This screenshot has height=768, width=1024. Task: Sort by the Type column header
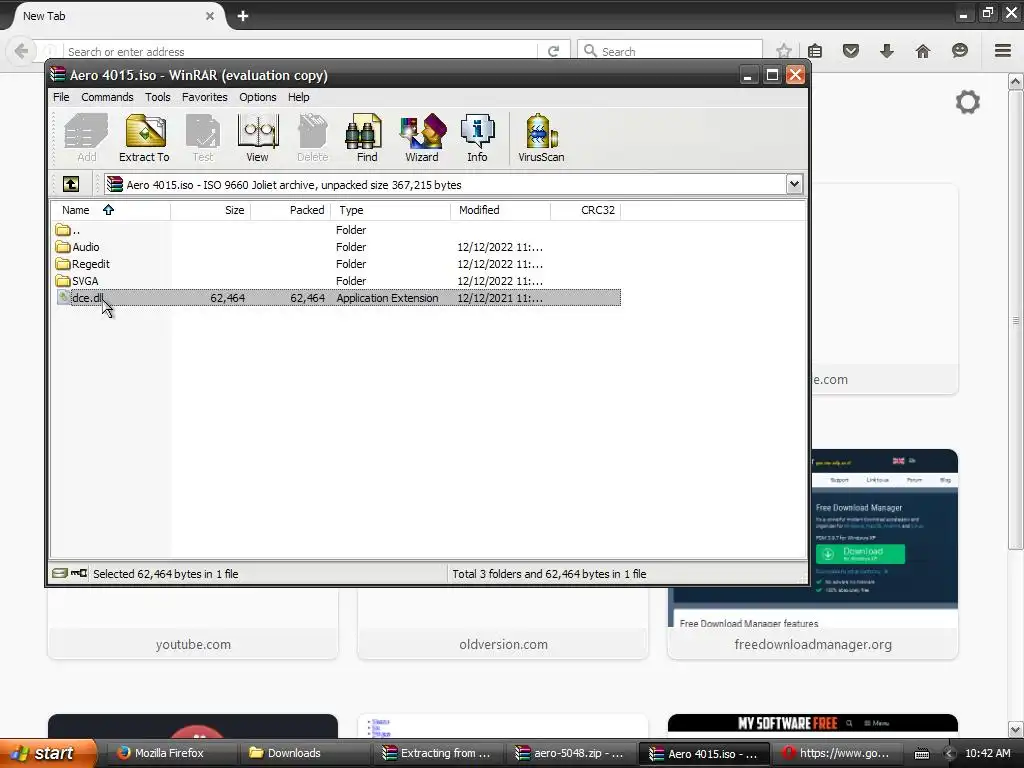point(391,210)
